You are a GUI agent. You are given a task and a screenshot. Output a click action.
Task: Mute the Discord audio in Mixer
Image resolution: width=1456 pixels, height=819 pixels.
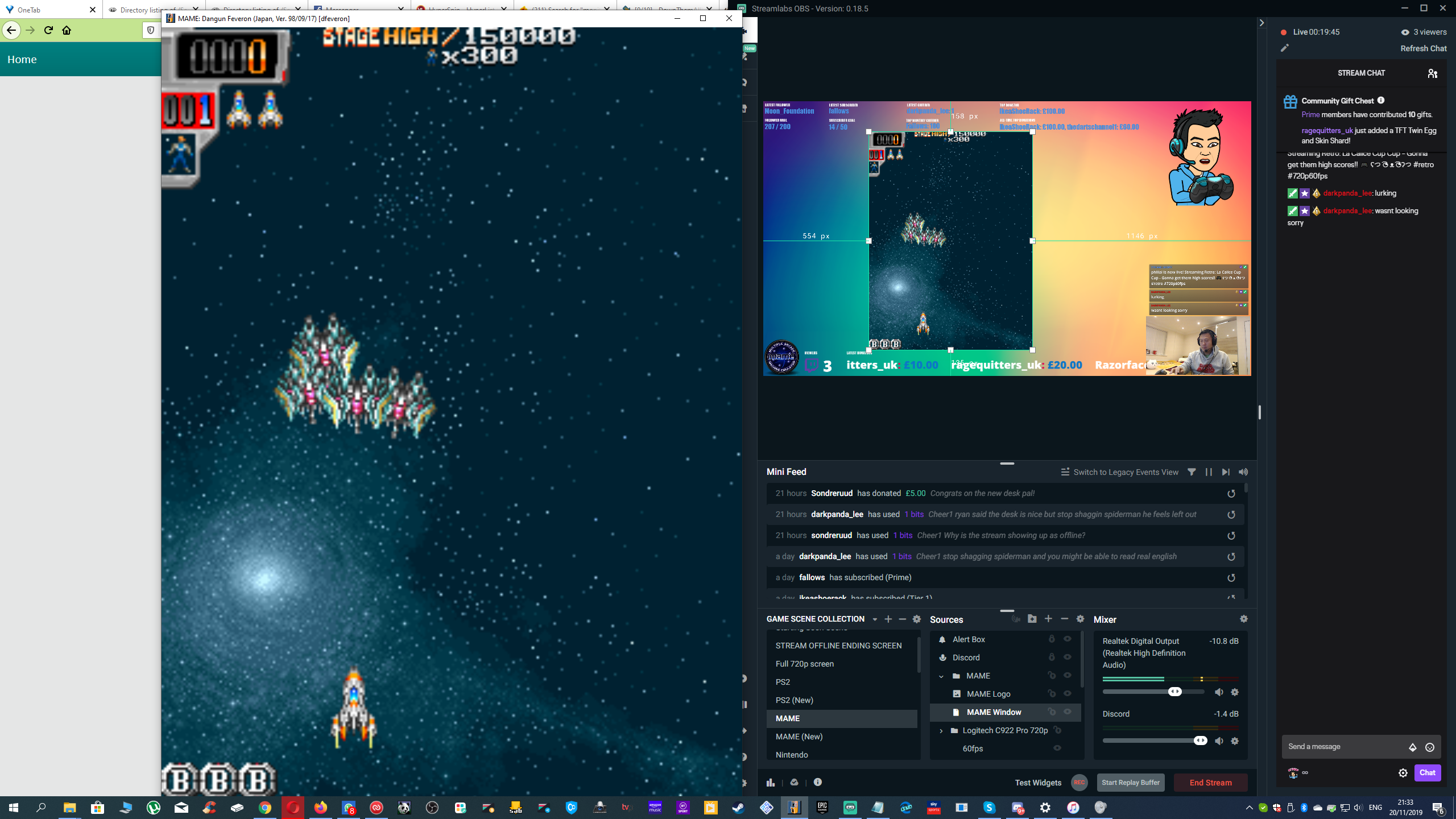pyautogui.click(x=1219, y=741)
